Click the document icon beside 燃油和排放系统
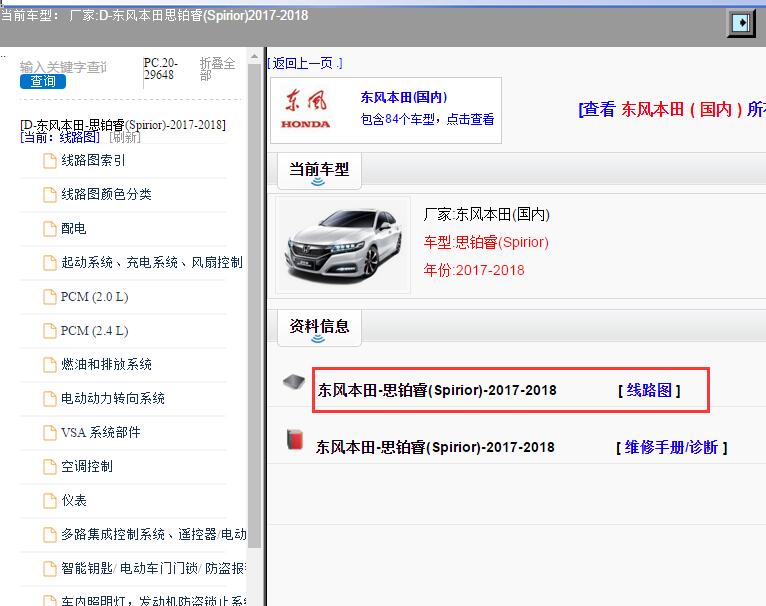 [49, 365]
